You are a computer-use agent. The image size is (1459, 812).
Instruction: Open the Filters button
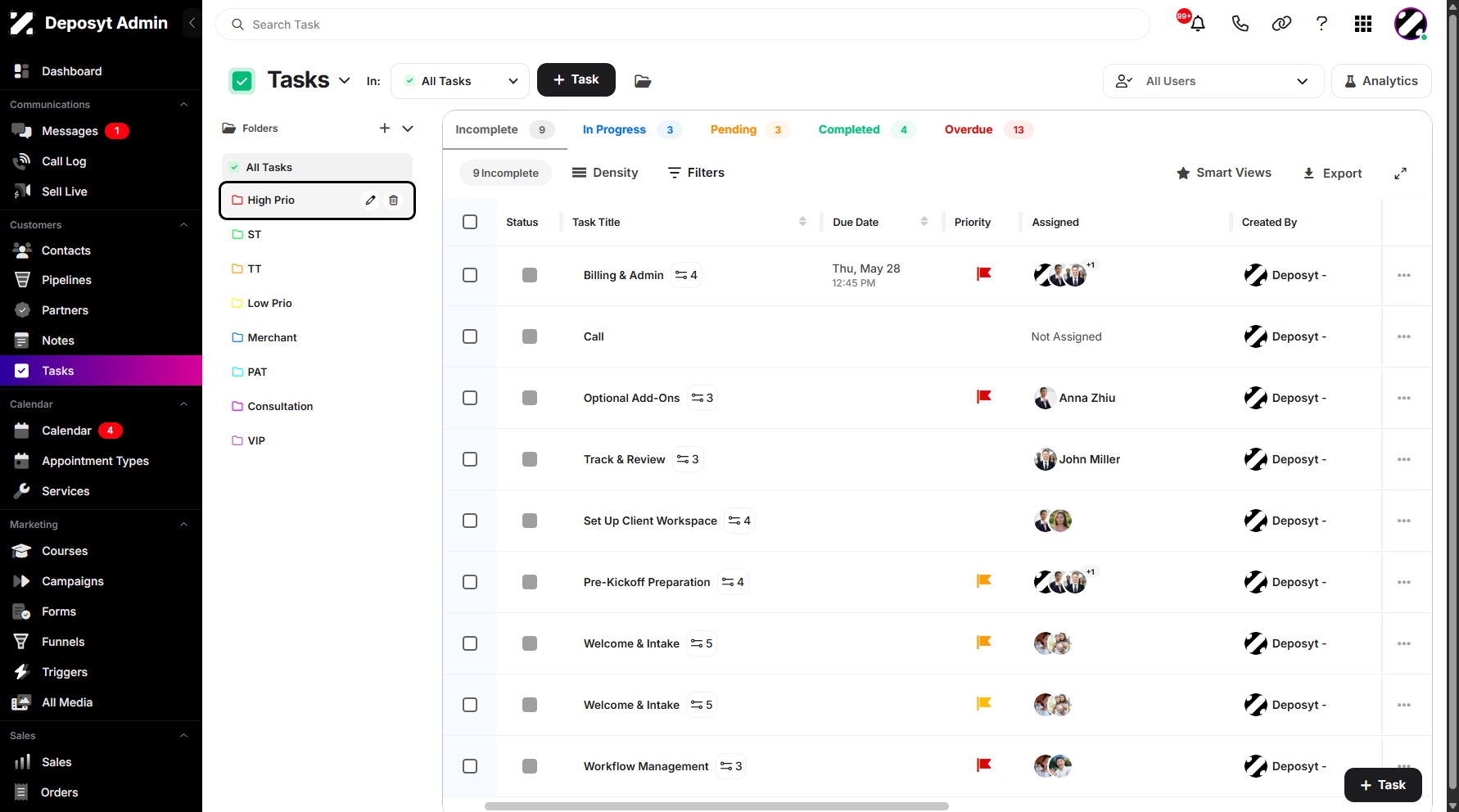point(697,173)
